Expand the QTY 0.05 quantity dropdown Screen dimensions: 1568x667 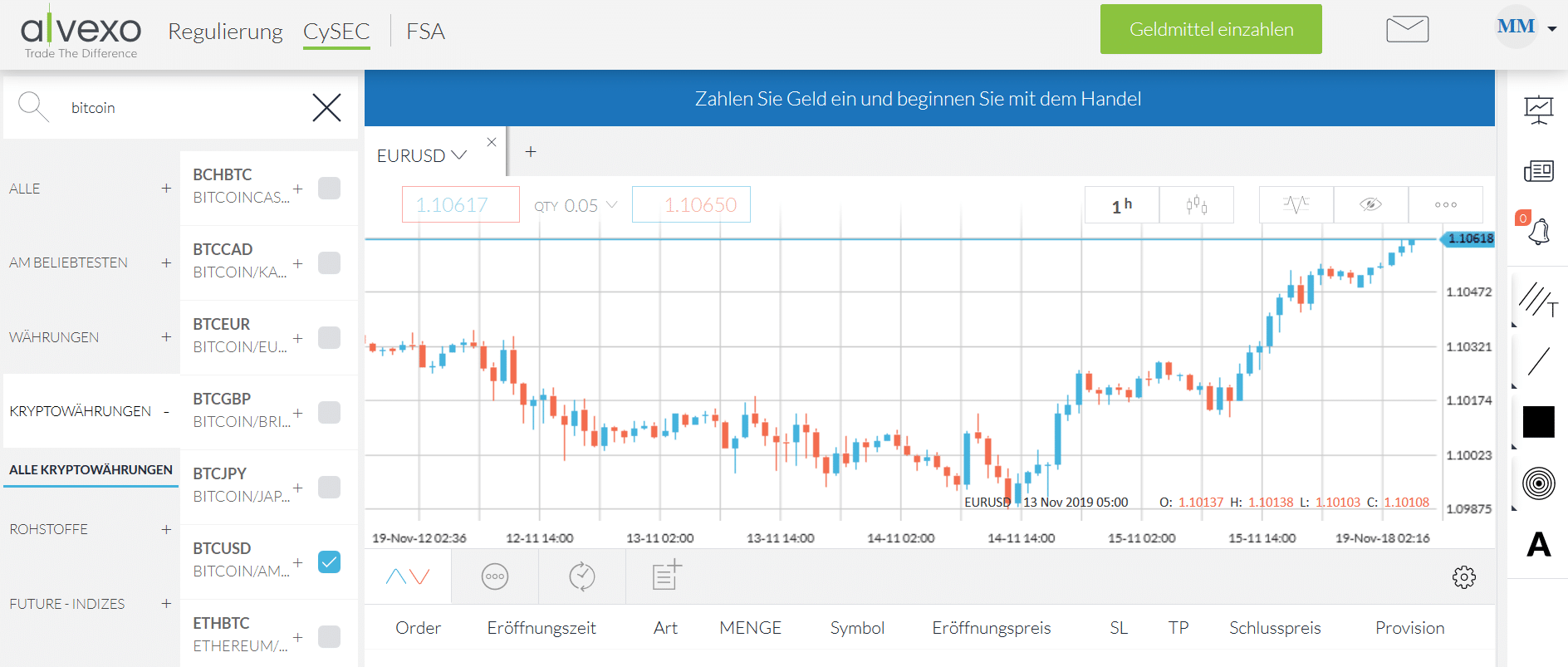576,205
